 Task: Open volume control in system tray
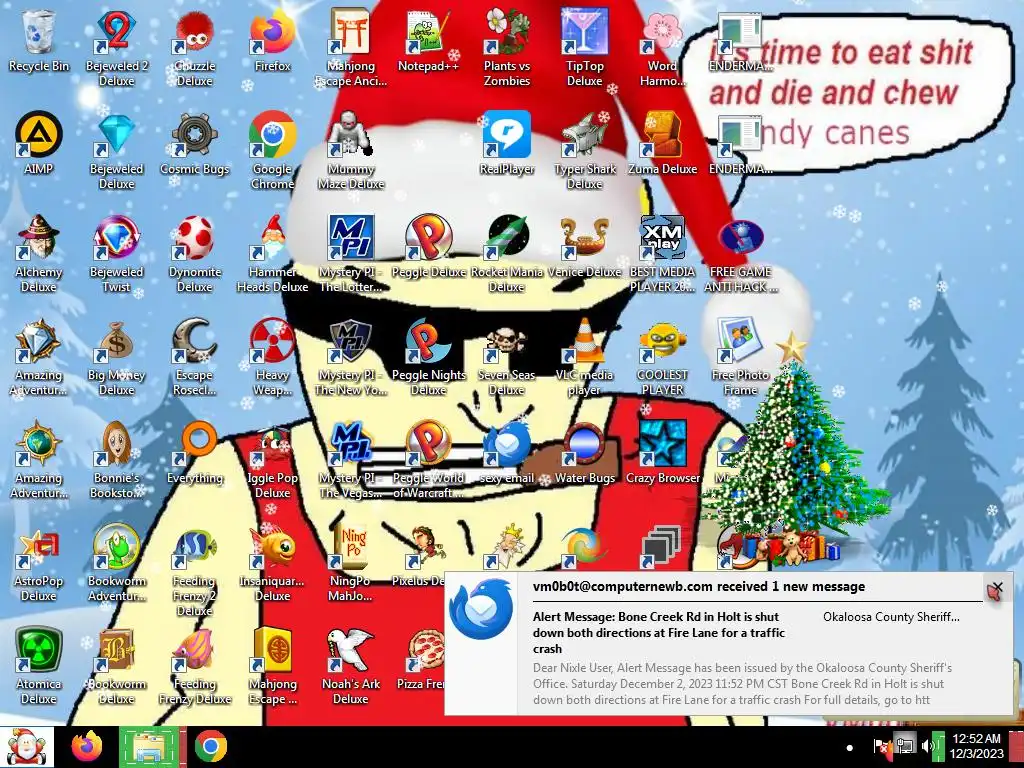click(x=927, y=746)
